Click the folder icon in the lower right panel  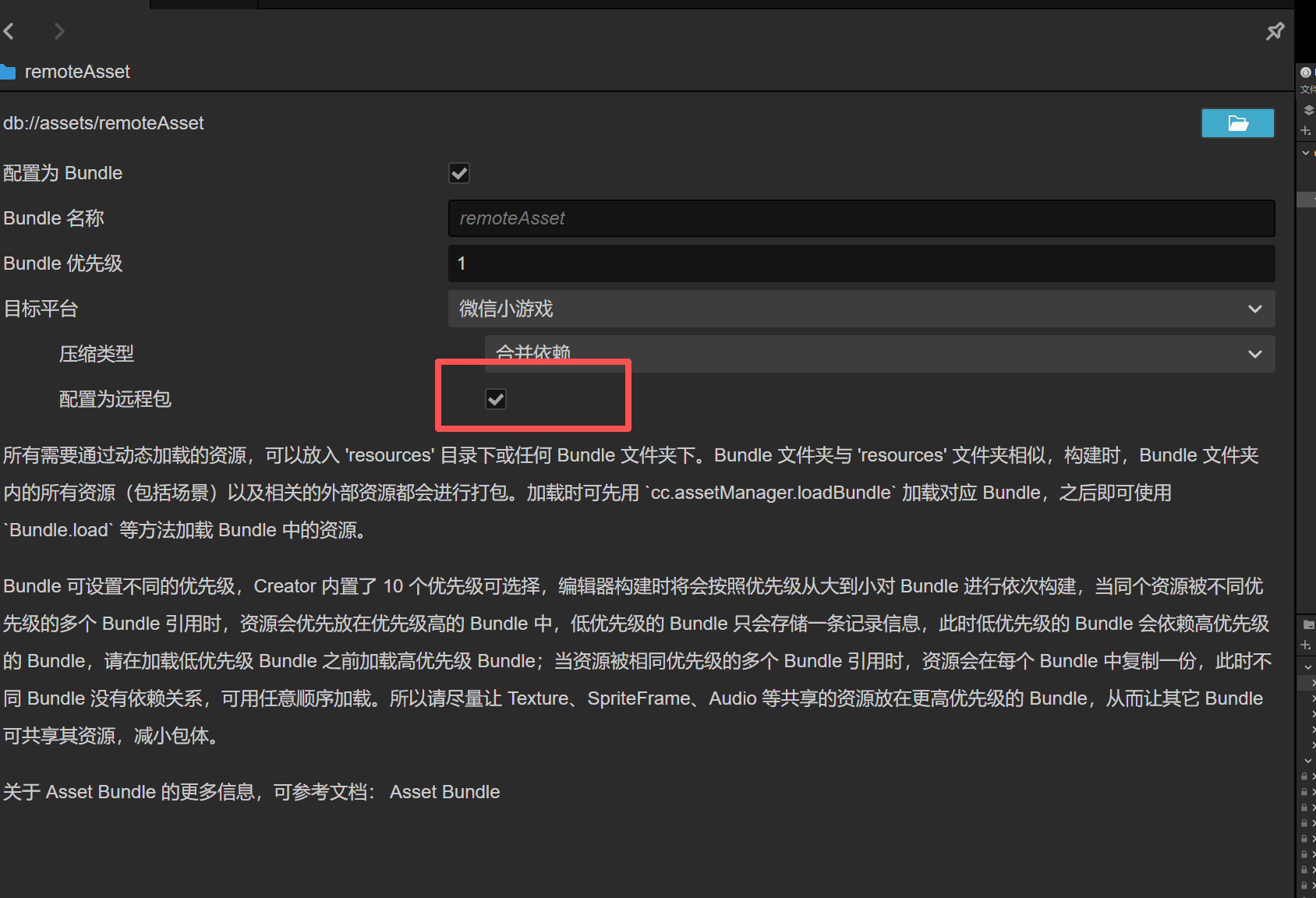[1308, 624]
